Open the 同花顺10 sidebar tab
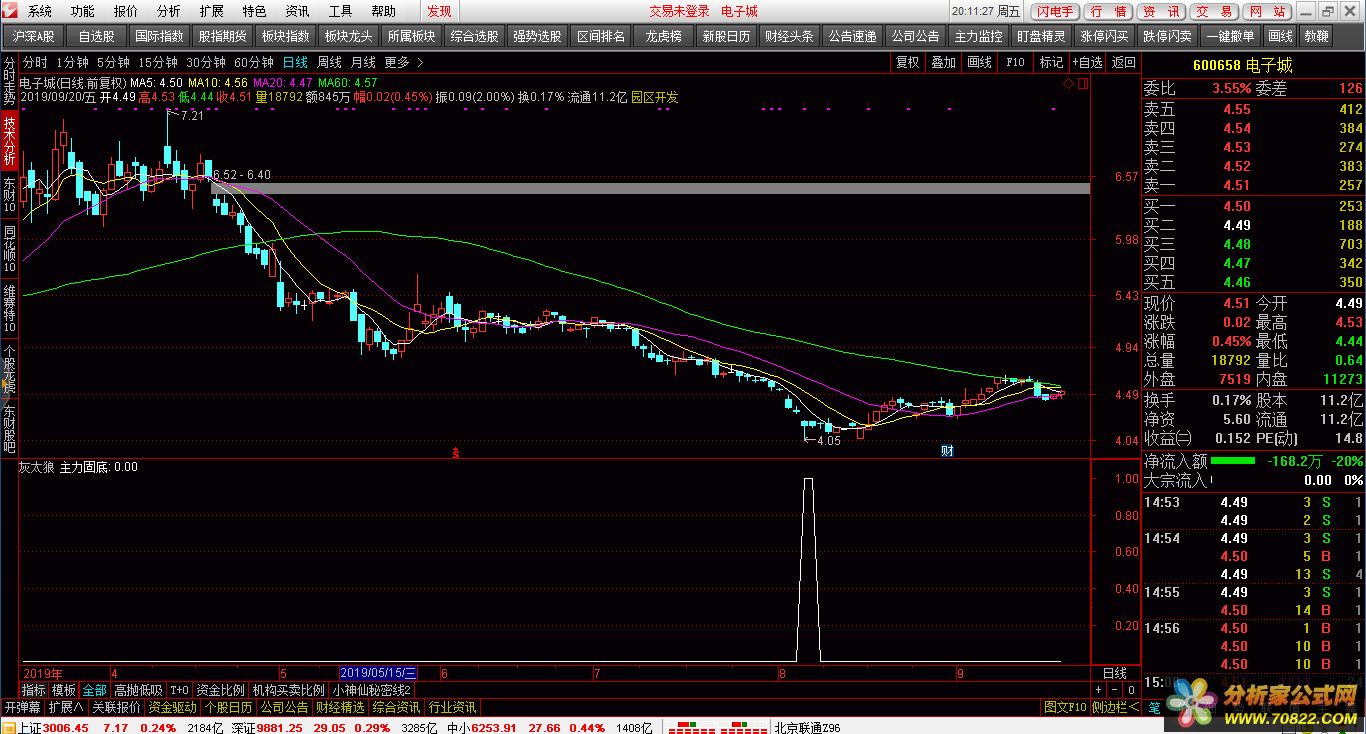 point(9,248)
